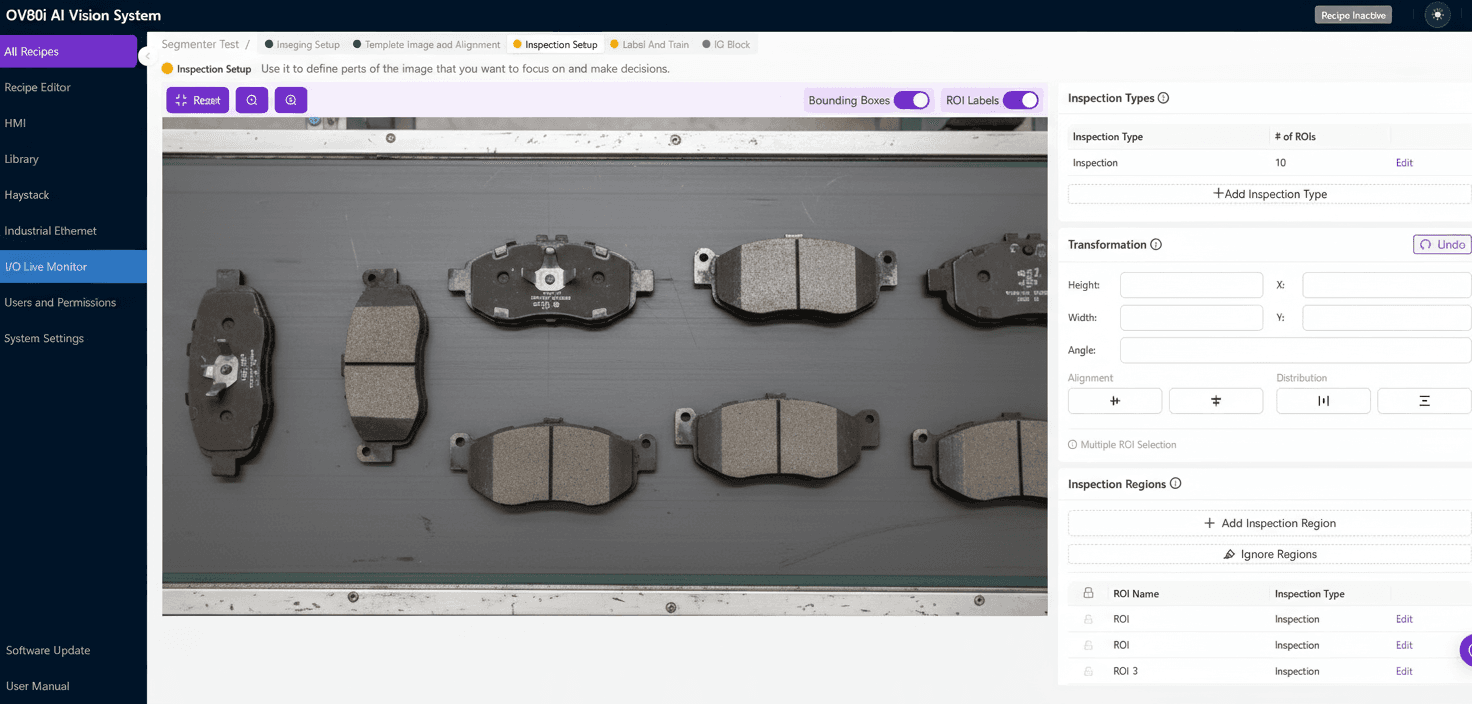Select the zoom in tool
Image resolution: width=1472 pixels, height=704 pixels.
click(251, 100)
